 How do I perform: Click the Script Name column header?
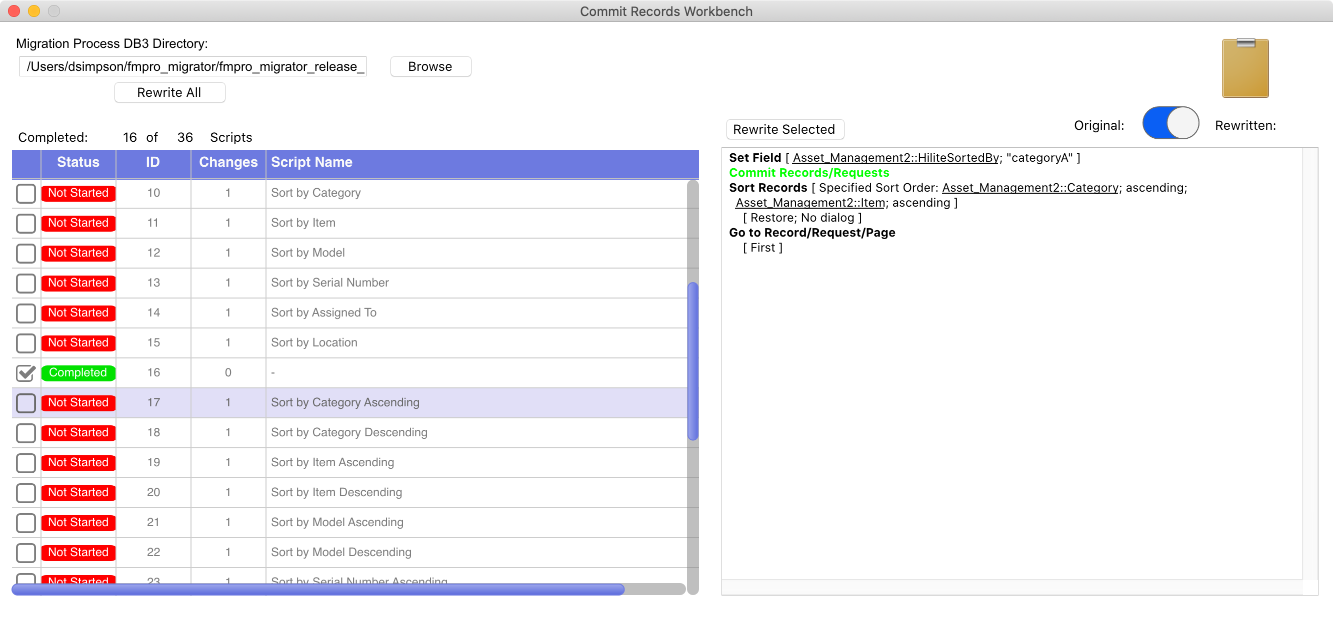point(312,163)
